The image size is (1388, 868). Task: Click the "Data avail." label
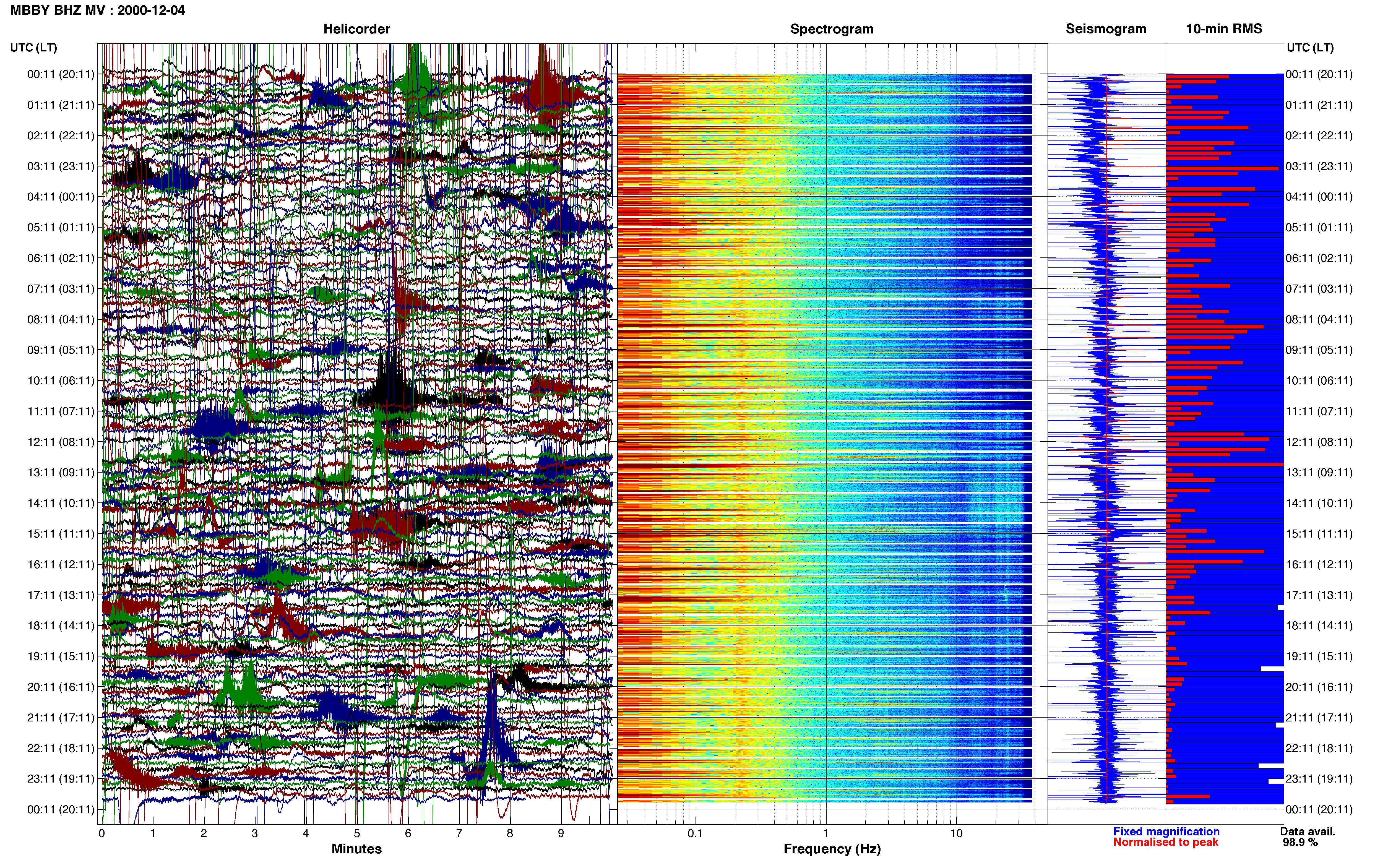tap(1308, 831)
